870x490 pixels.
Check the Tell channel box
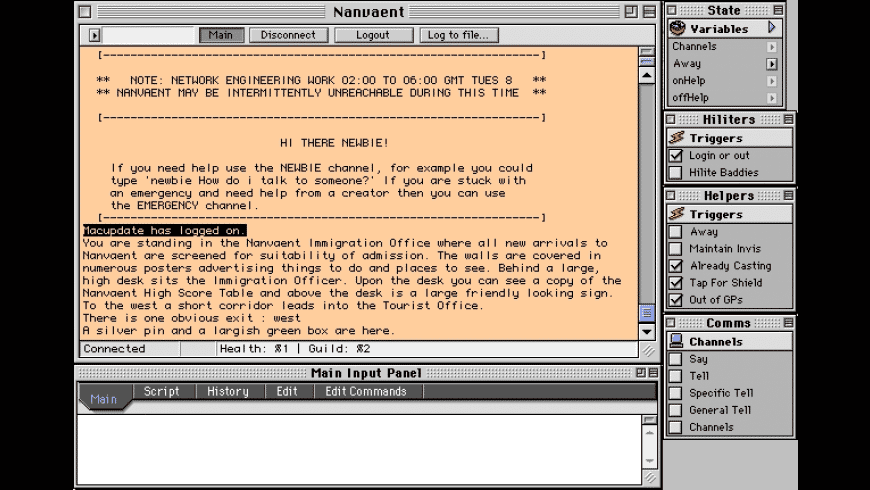[x=675, y=376]
